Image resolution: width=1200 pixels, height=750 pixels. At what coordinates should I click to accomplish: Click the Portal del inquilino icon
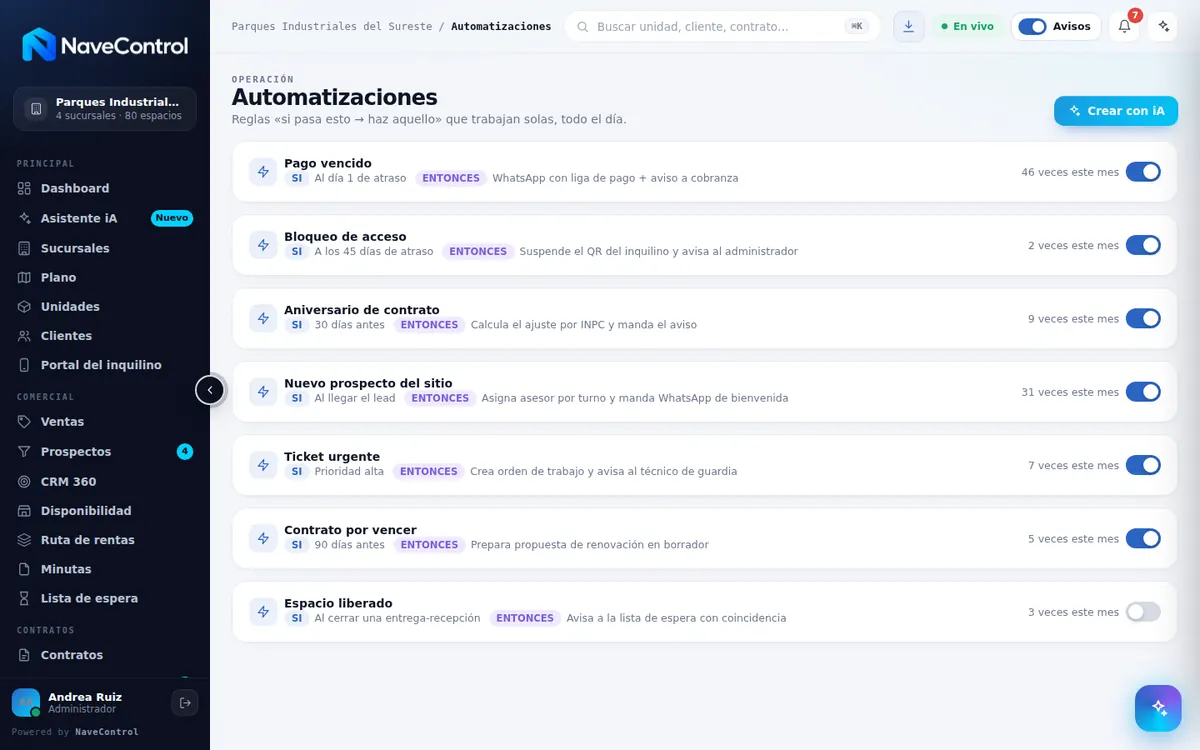tap(25, 365)
